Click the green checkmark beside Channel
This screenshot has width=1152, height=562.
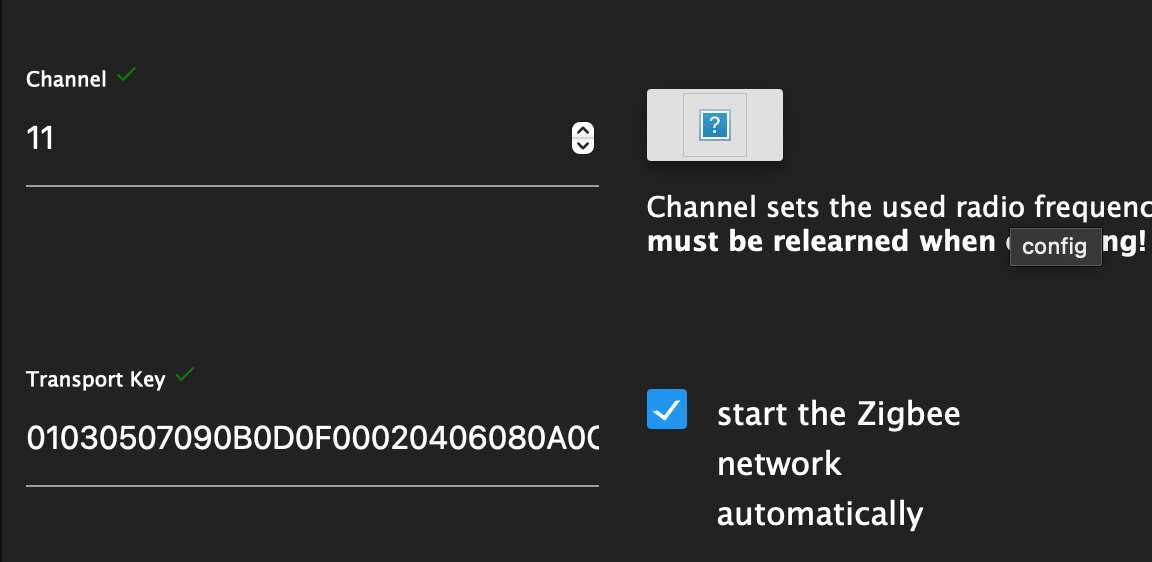coord(126,75)
